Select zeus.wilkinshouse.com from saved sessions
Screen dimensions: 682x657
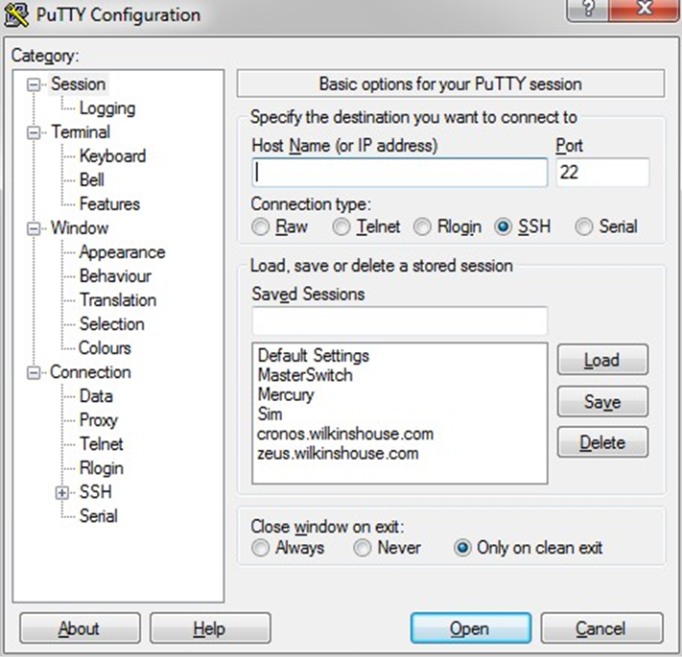pyautogui.click(x=337, y=453)
